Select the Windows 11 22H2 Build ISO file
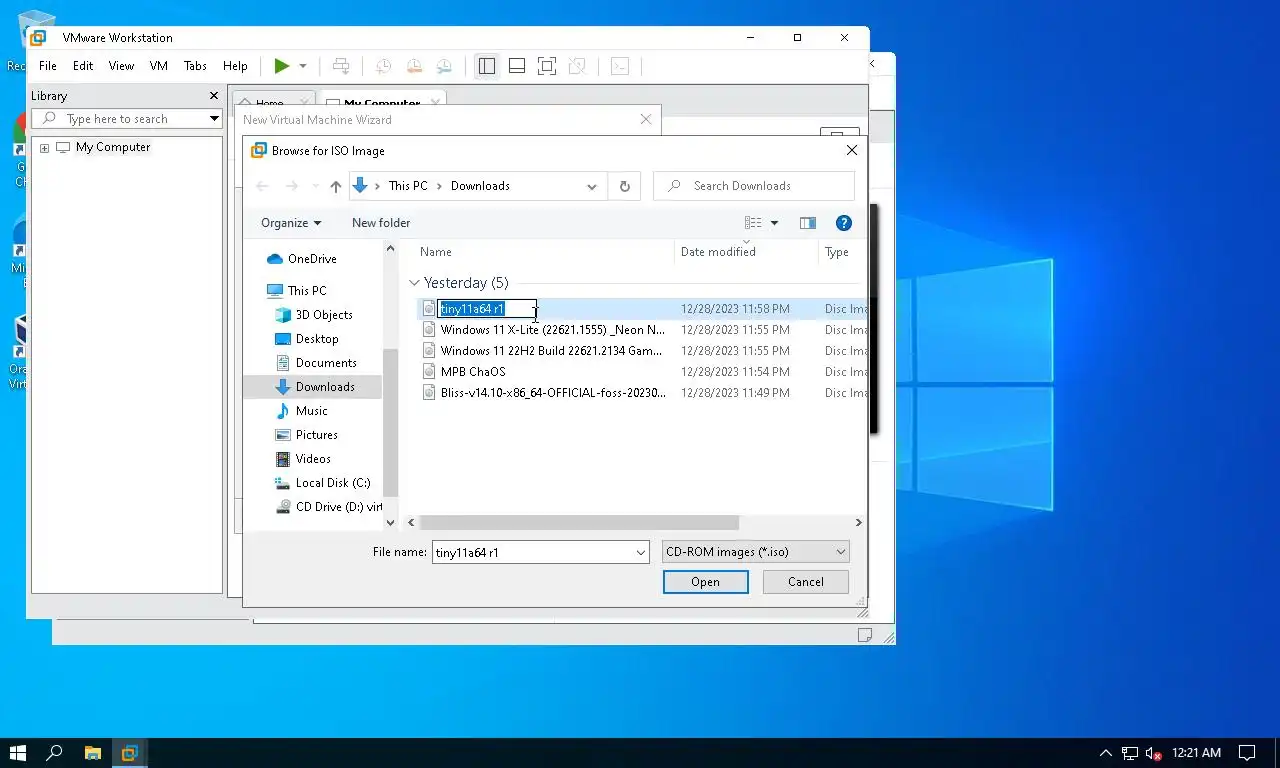The height and width of the screenshot is (768, 1280). pos(551,351)
